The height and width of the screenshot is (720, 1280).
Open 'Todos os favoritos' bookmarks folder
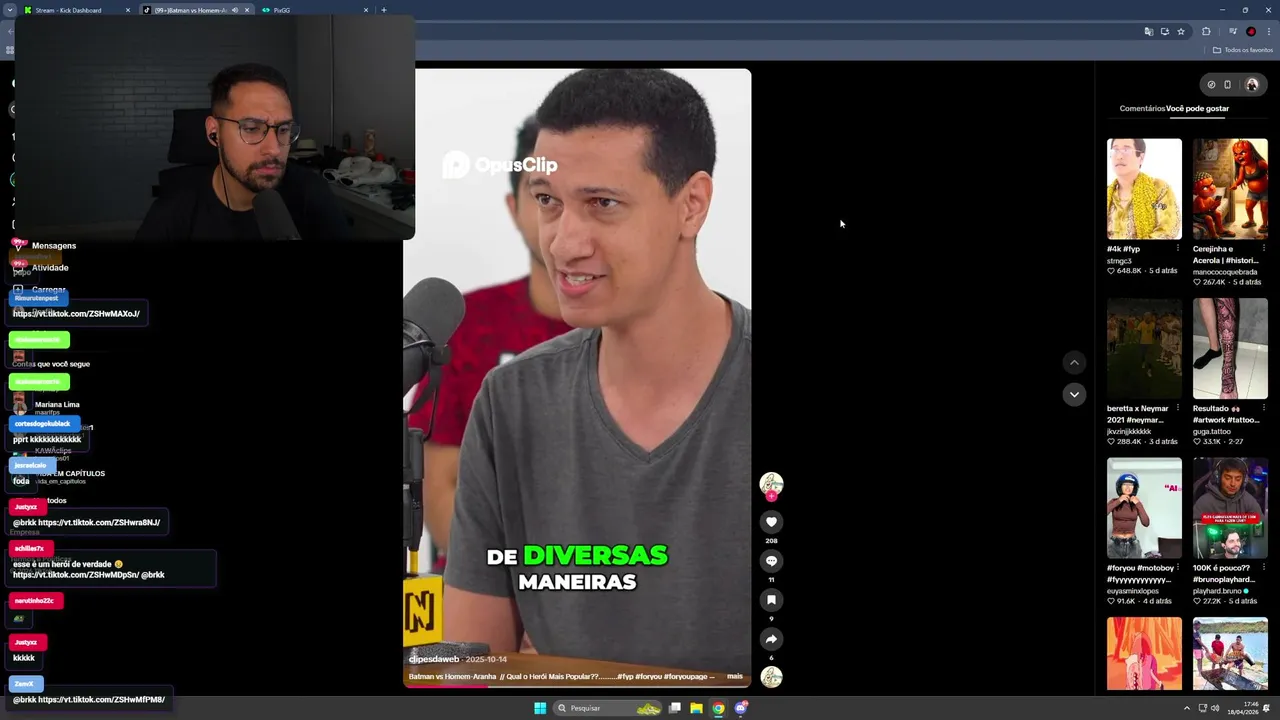click(1243, 50)
